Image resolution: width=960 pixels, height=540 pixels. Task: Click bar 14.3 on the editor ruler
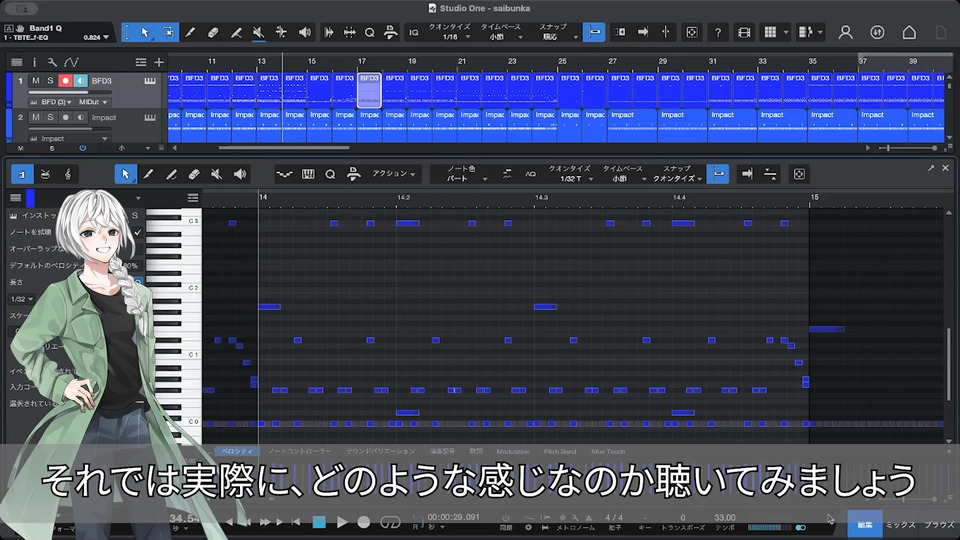click(x=541, y=198)
